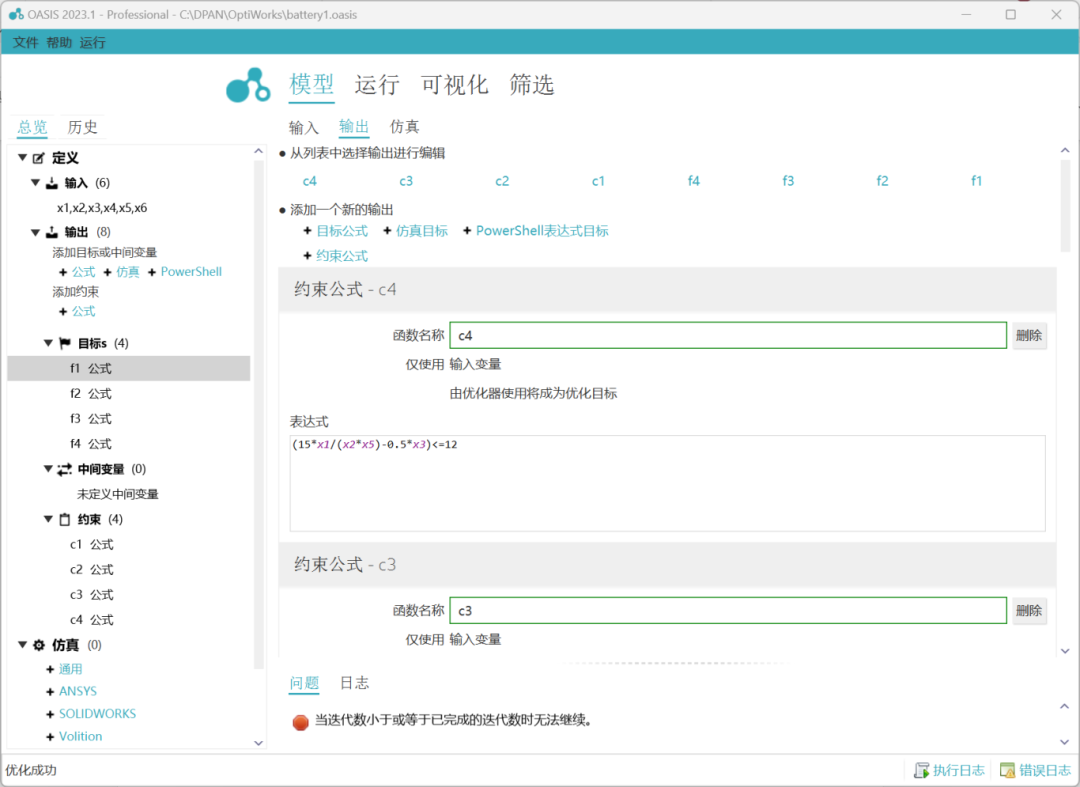Click plus icon before PowerShell表达式目标
Screen dimensions: 1080x787
[x=467, y=231]
